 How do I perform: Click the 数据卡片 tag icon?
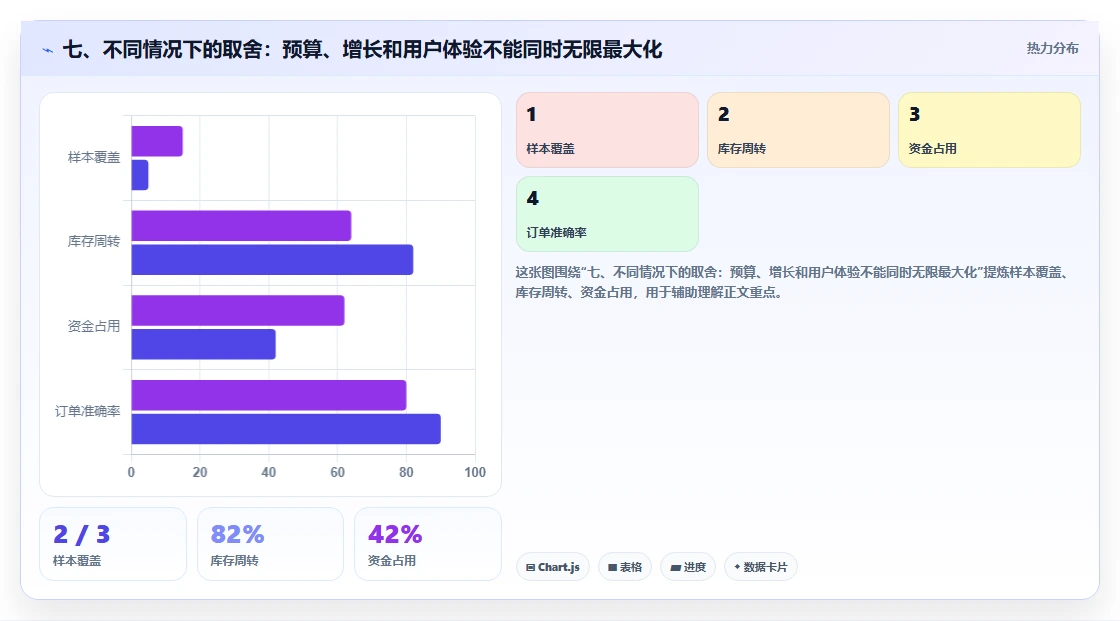coord(737,567)
